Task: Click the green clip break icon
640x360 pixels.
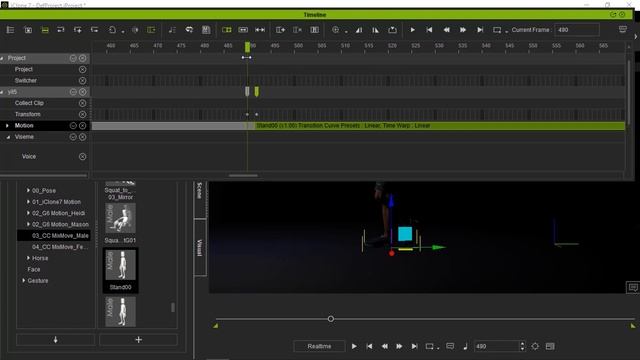Action: 227,30
